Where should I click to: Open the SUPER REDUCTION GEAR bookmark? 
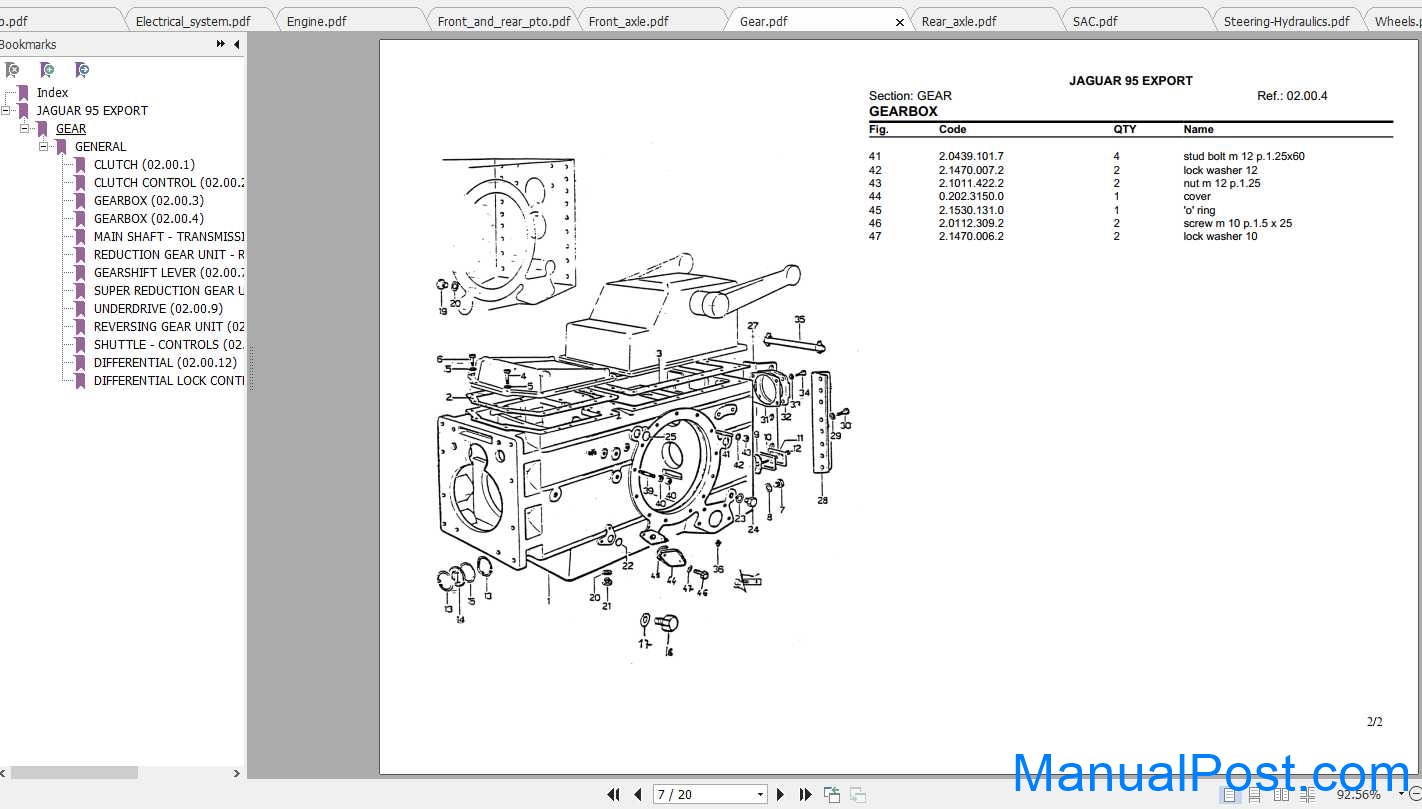point(169,291)
